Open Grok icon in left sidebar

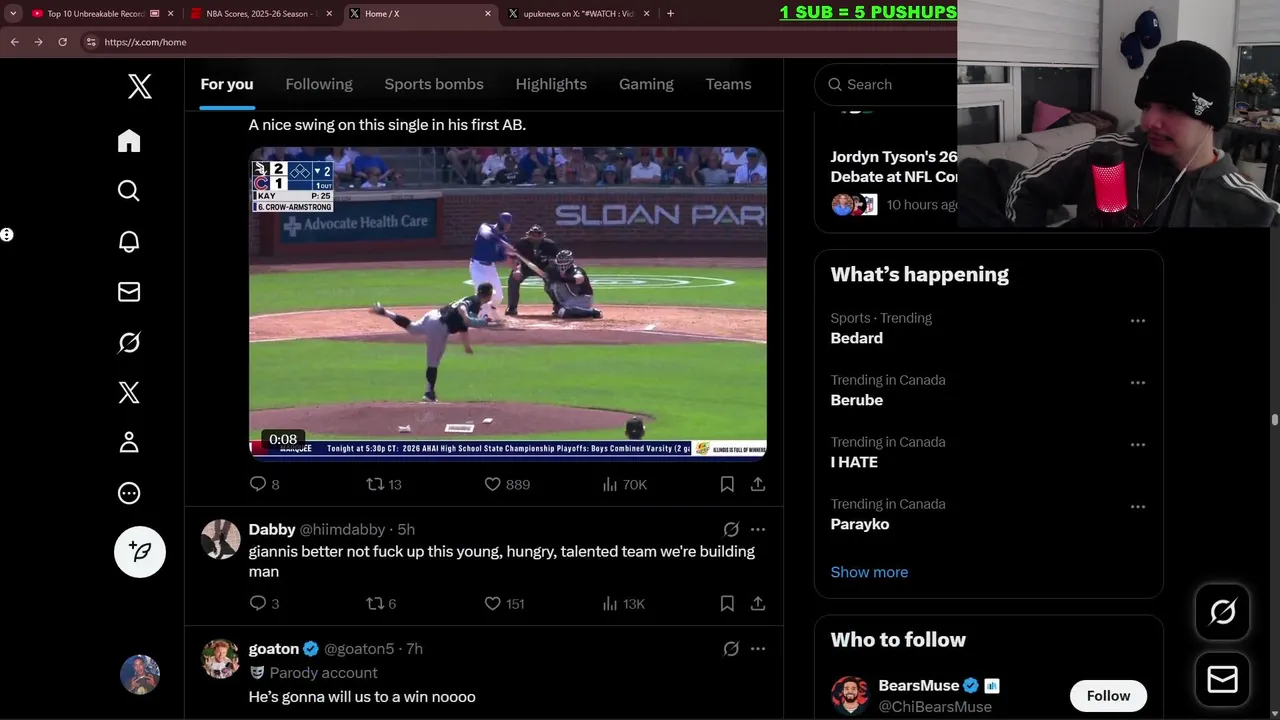(x=129, y=342)
